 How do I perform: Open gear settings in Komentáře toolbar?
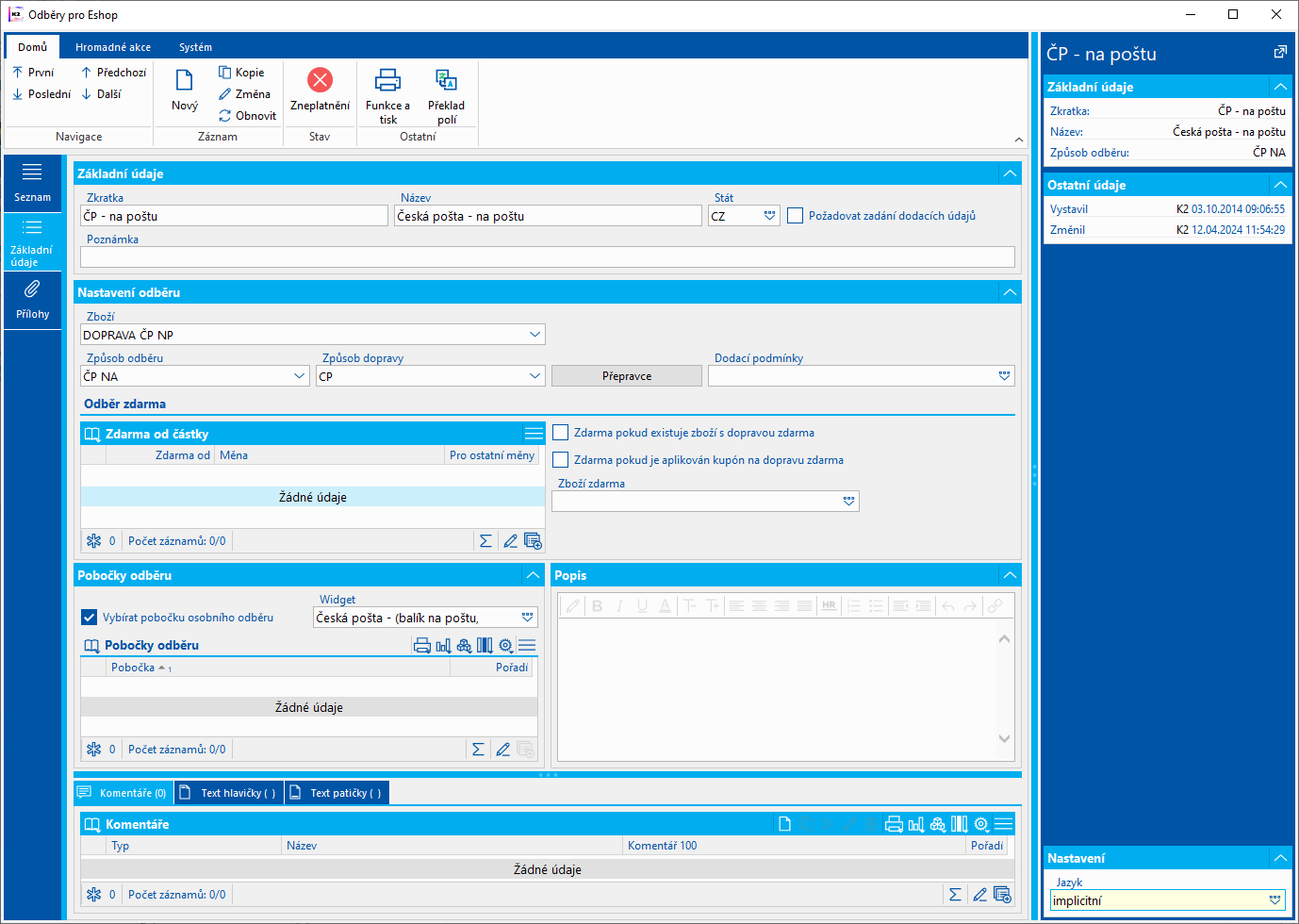point(981,824)
